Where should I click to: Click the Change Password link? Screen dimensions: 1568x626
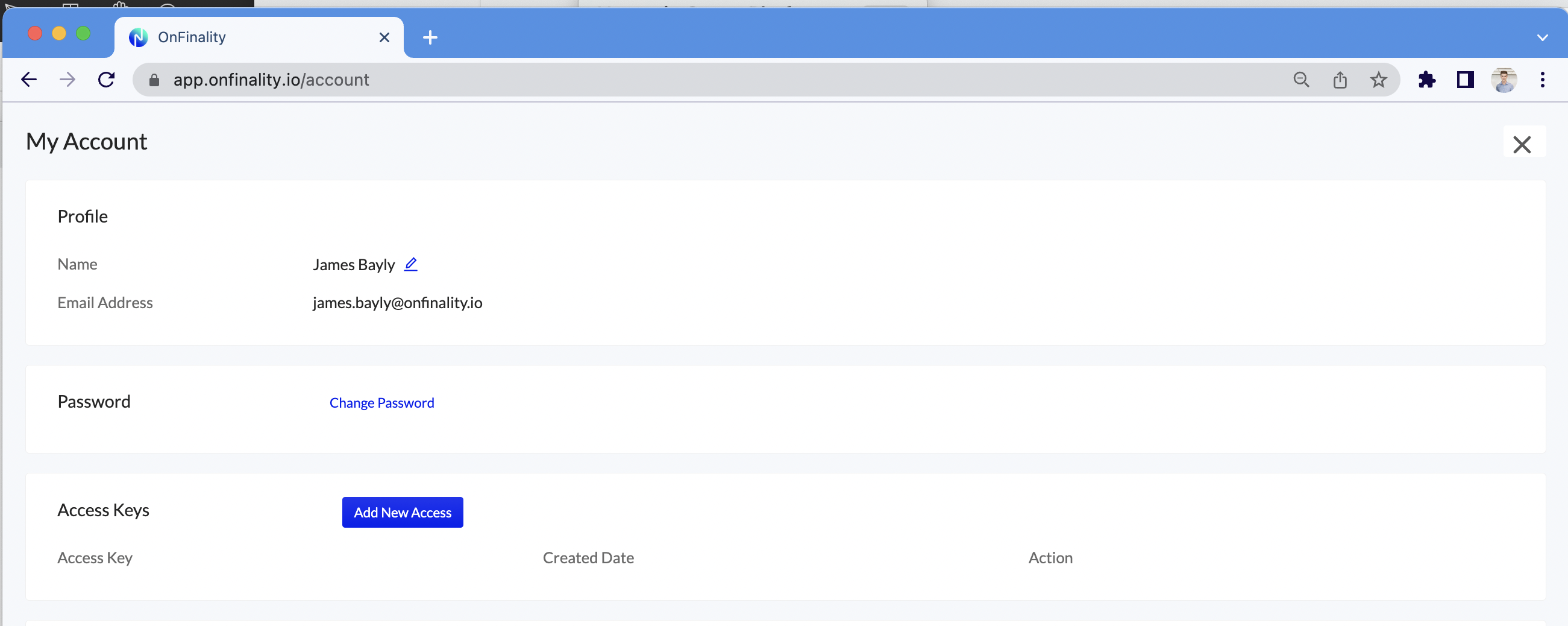(381, 402)
